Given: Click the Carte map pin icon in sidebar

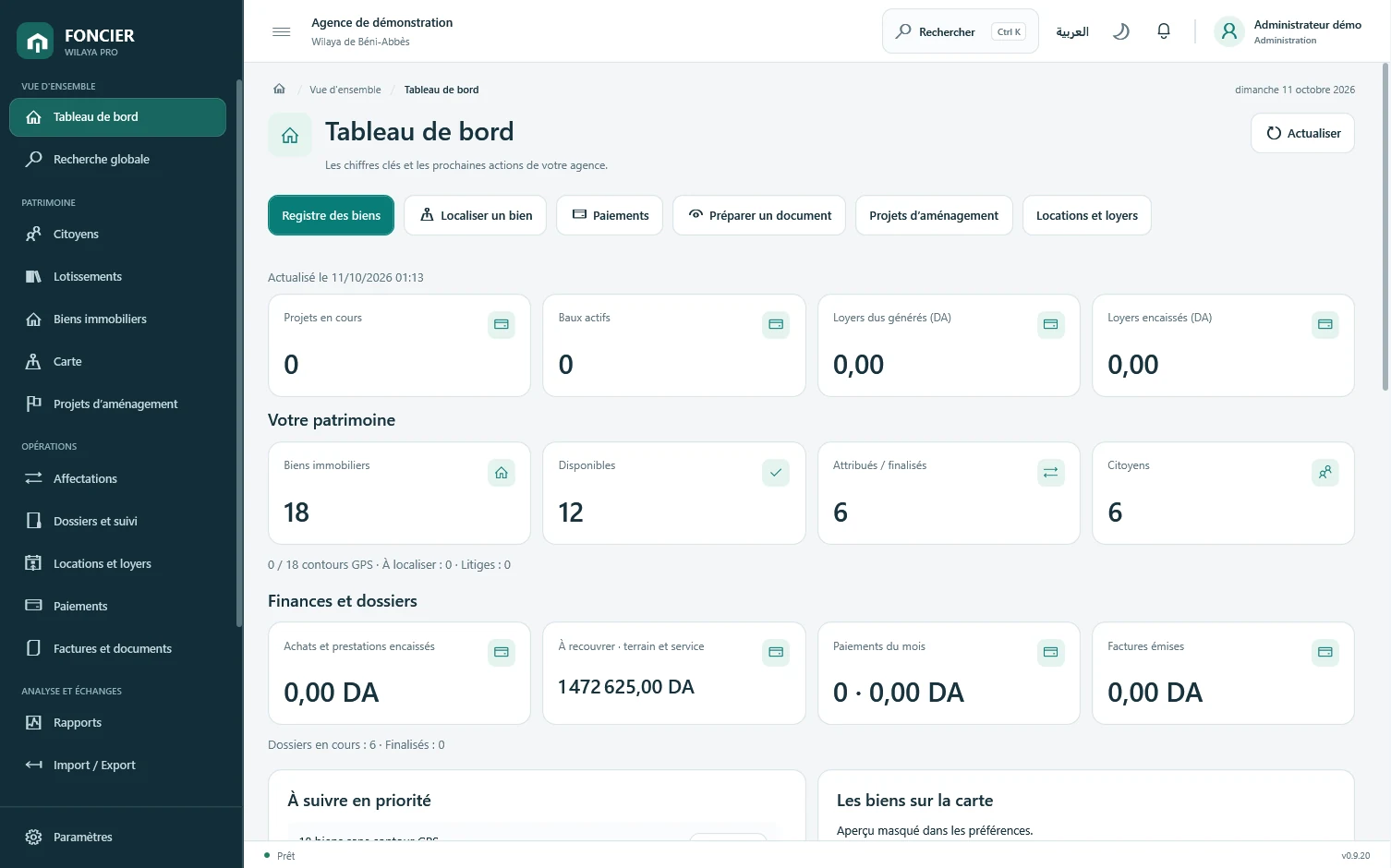Looking at the screenshot, I should [x=33, y=362].
